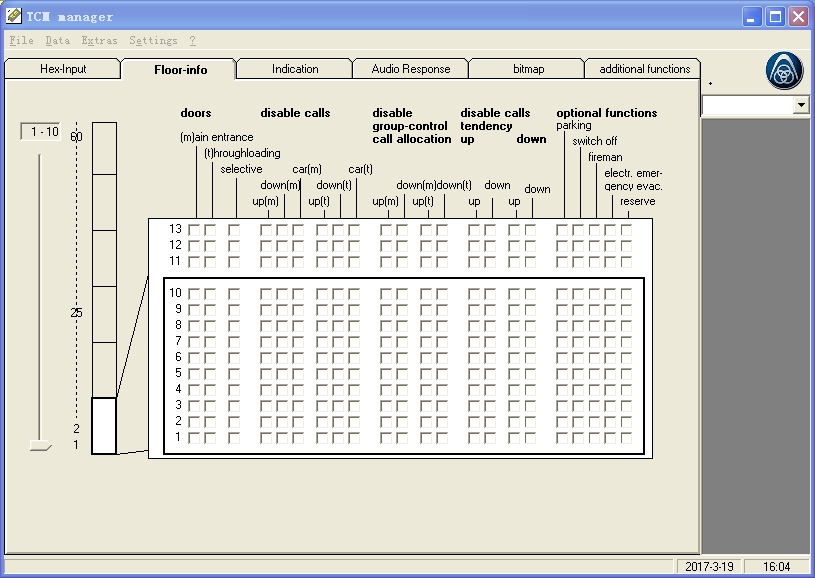This screenshot has width=815, height=578.
Task: Open the Audio Response tab
Action: 409,69
